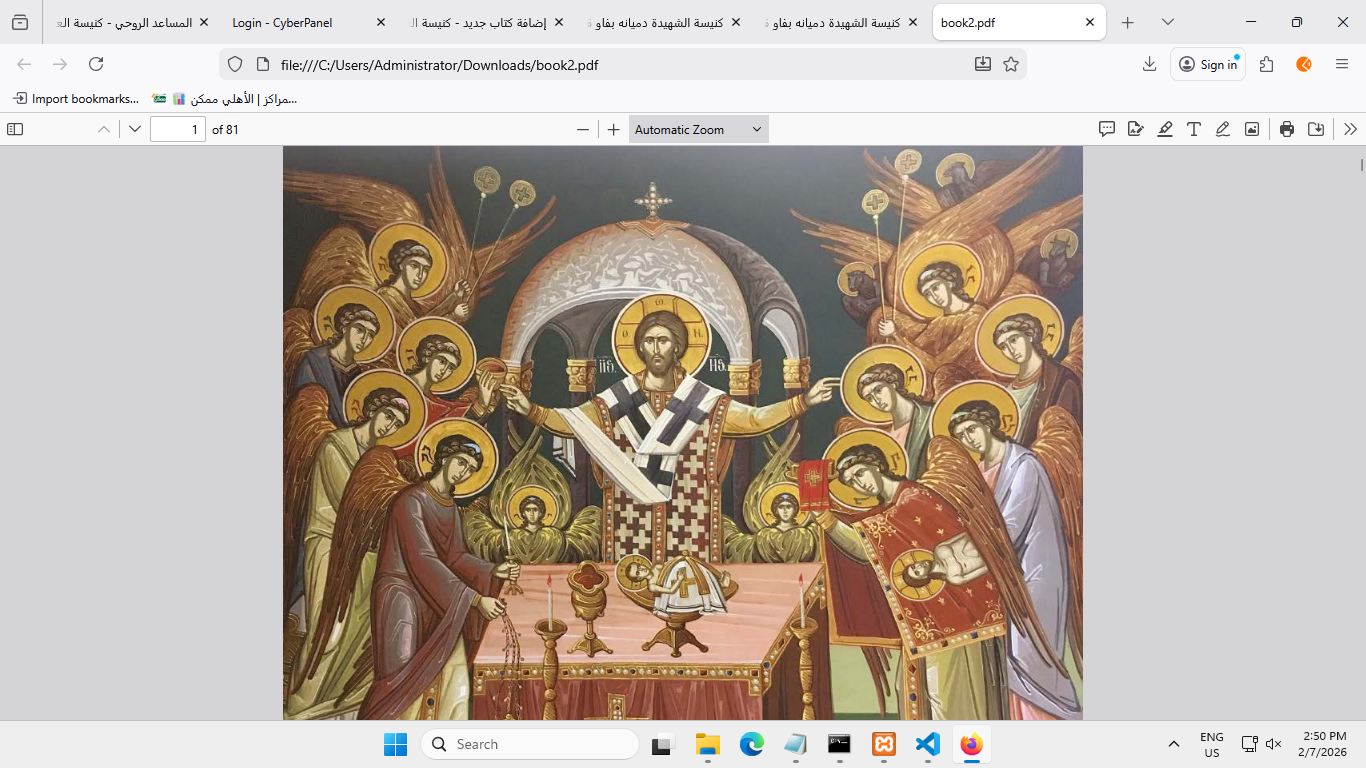Open Firefox application hamburger menu
Screen dimensions: 1366x768
1342,64
